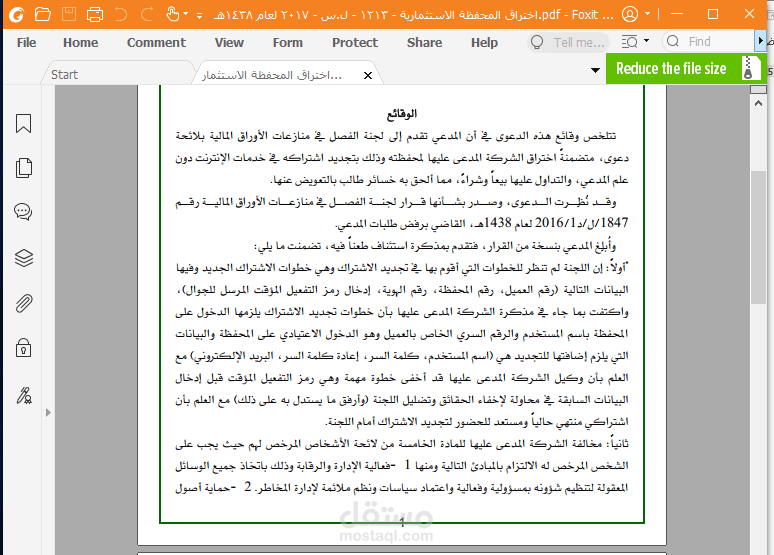Click the word أولاً: in the document
The height and width of the screenshot is (555, 774).
(616, 268)
